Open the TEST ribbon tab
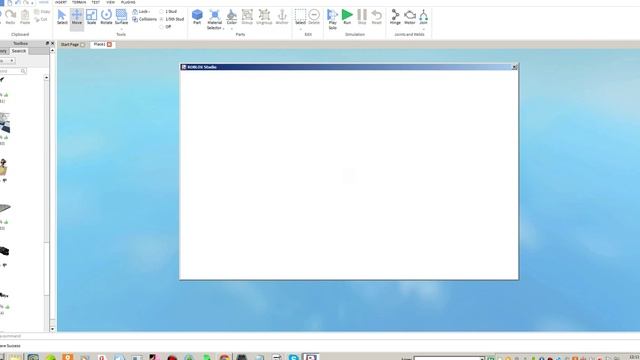Image resolution: width=640 pixels, height=360 pixels. point(96,2)
